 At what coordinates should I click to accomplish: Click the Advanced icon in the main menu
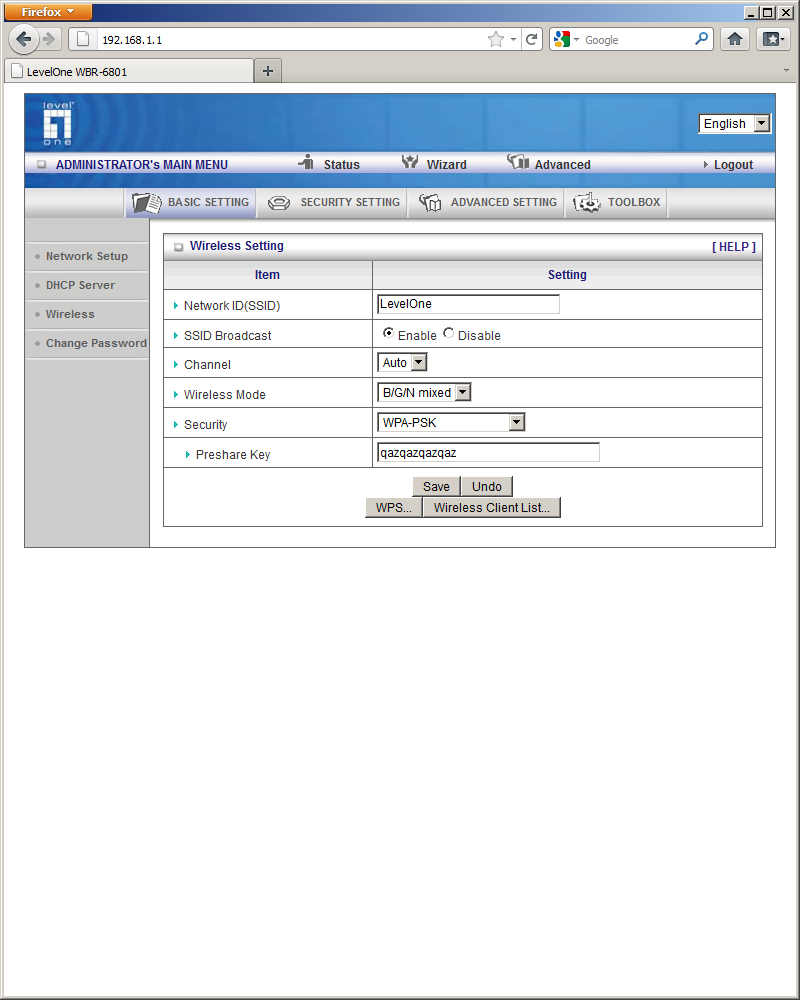click(518, 162)
